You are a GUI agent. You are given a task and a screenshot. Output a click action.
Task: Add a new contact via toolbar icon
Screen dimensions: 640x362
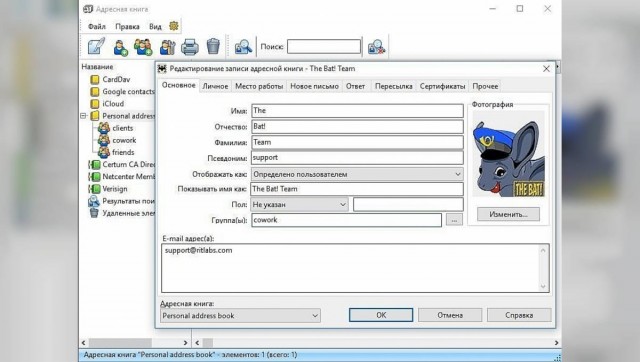pyautogui.click(x=120, y=47)
